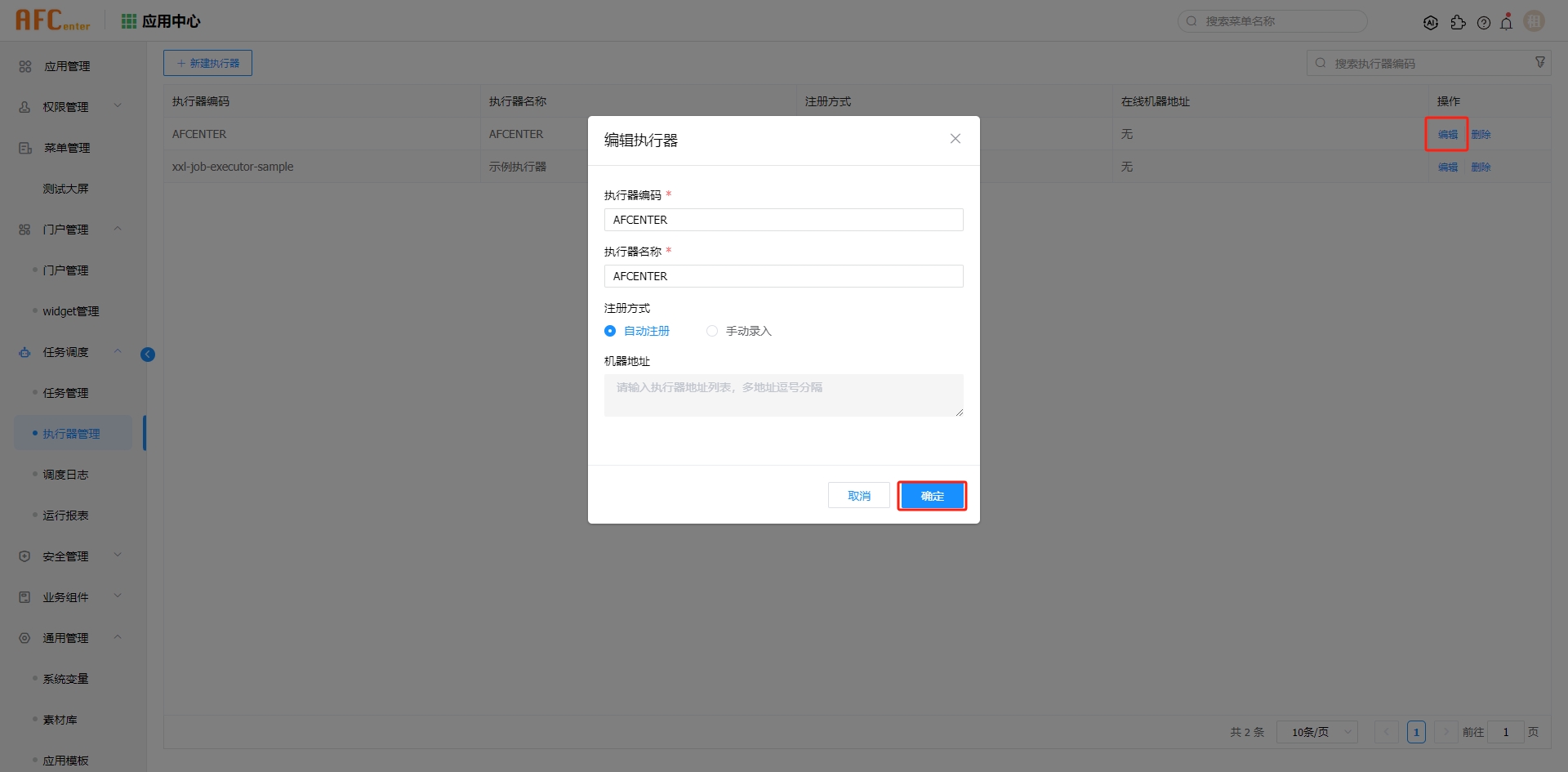Select 执行器管理 in the sidebar

72,434
